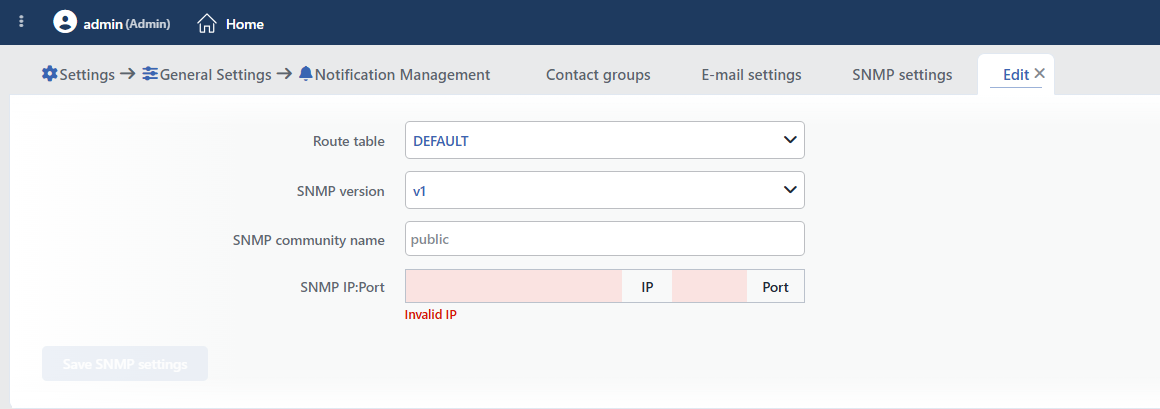Click admin (Admin) username text
This screenshot has width=1160, height=409.
tap(127, 24)
